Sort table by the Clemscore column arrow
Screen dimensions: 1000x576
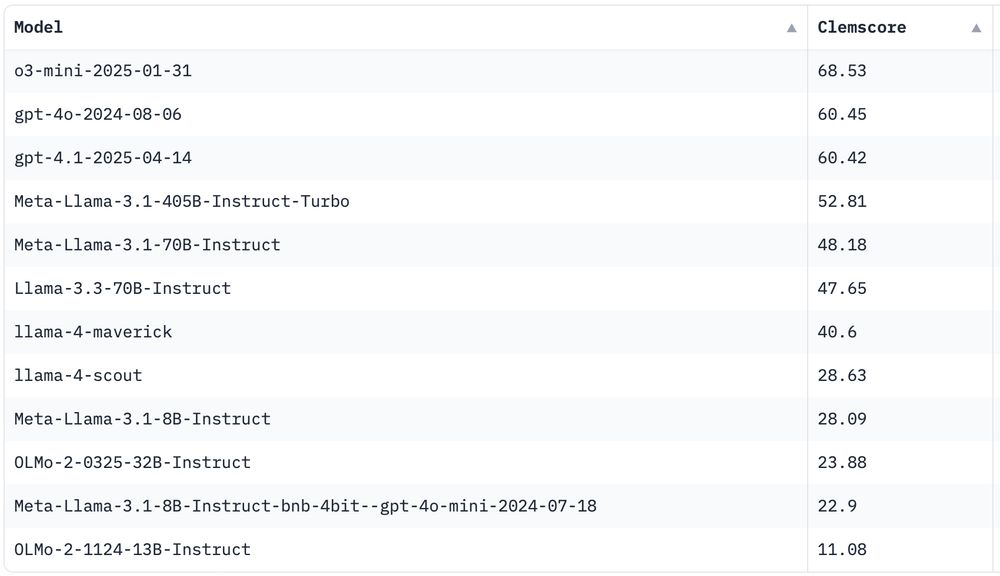click(x=976, y=28)
